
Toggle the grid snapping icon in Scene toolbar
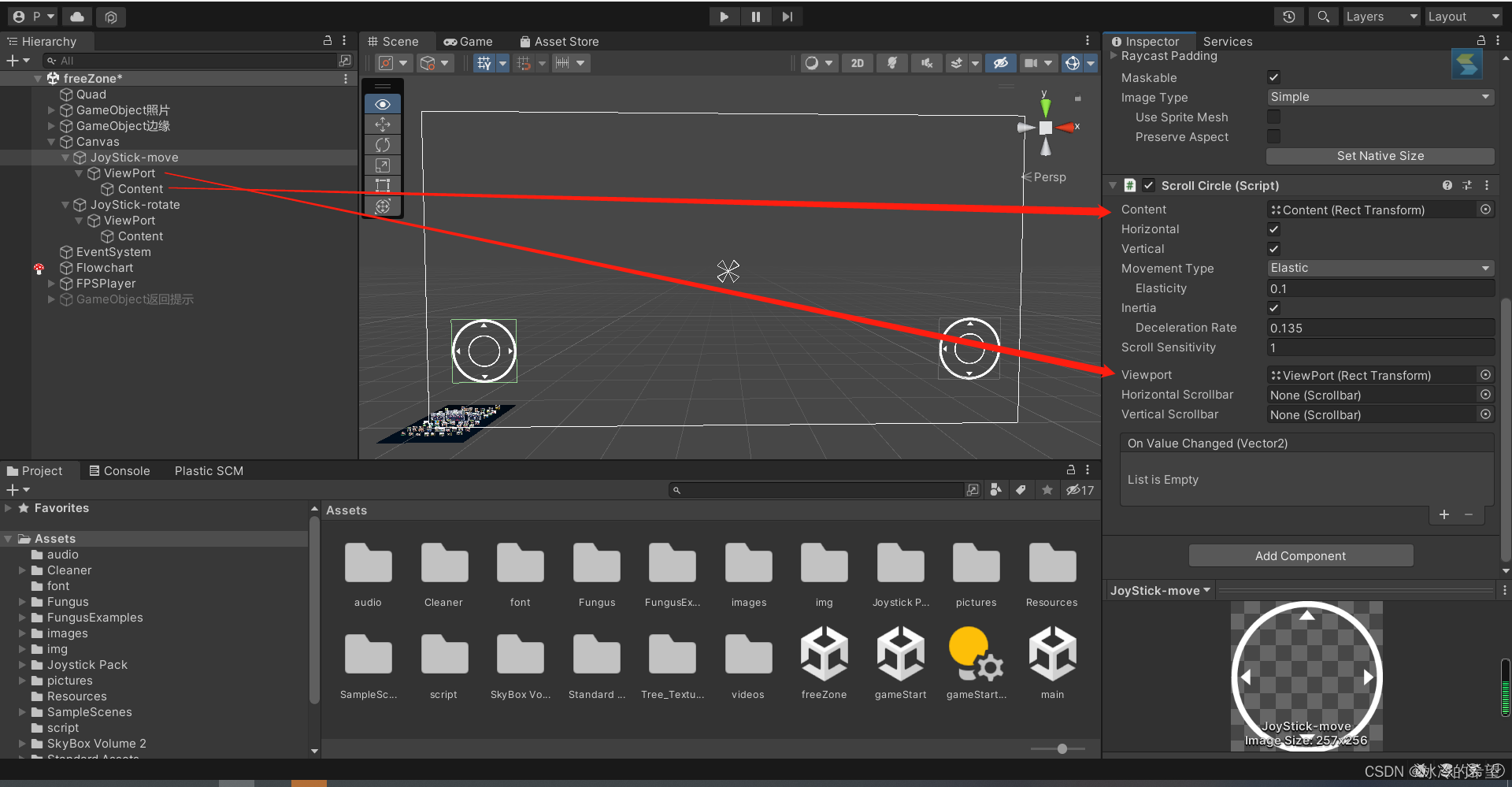[x=484, y=63]
